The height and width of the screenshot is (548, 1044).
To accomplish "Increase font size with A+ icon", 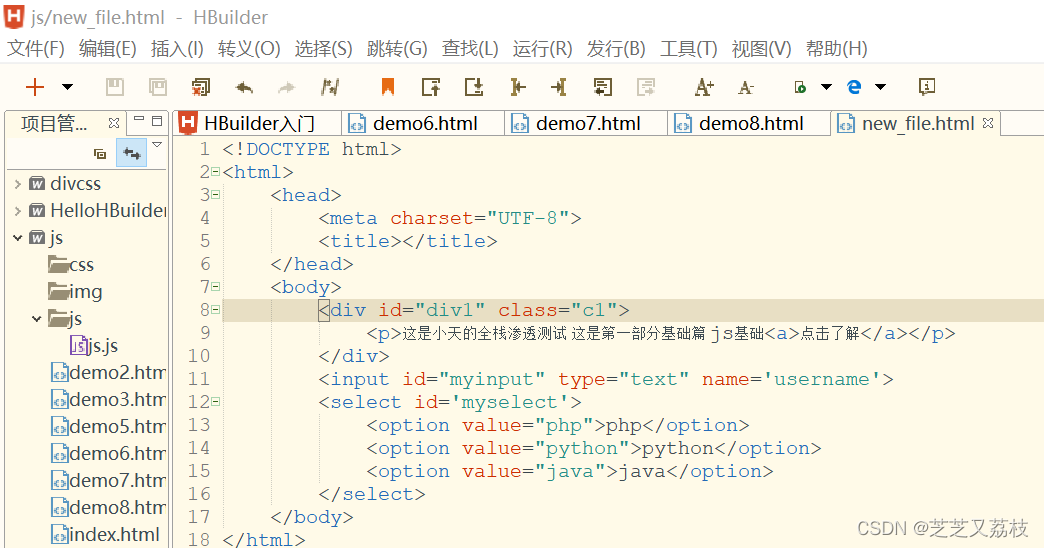I will 704,87.
